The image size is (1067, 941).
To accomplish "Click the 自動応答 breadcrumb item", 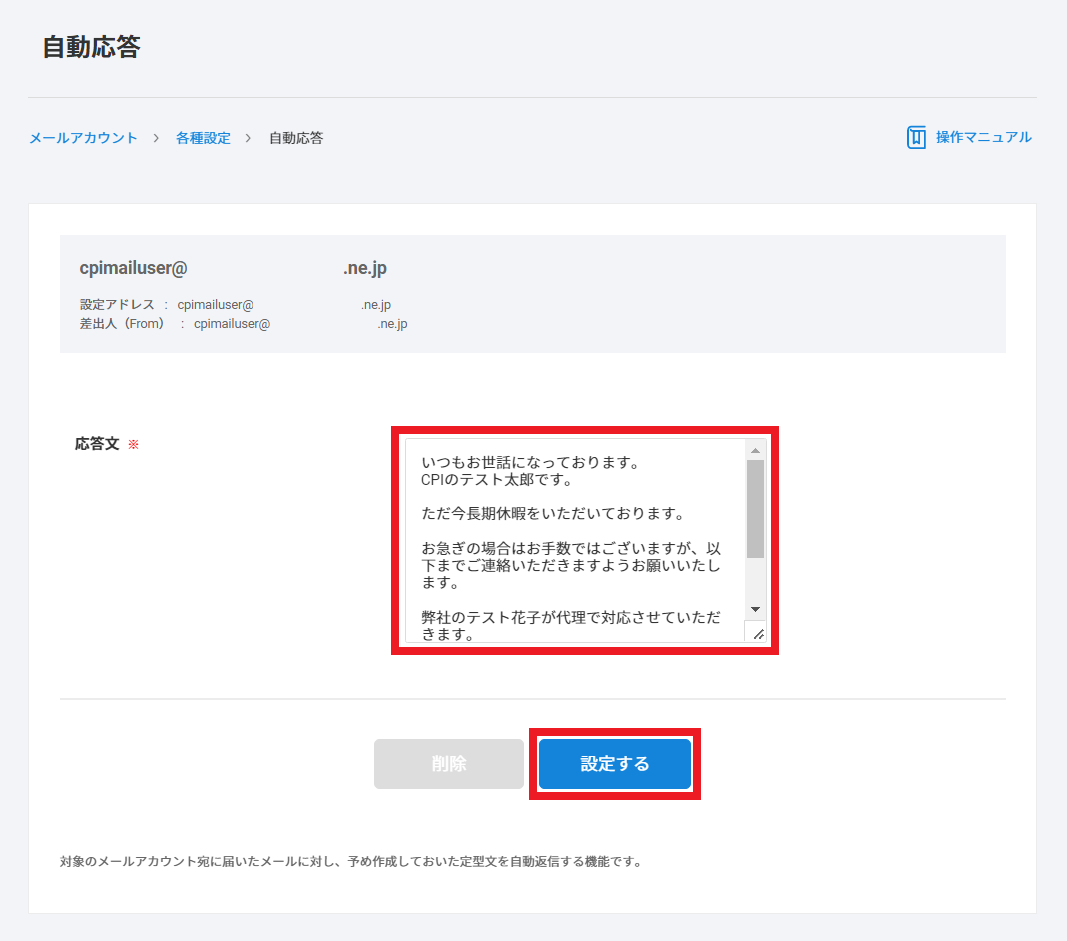I will [x=296, y=138].
